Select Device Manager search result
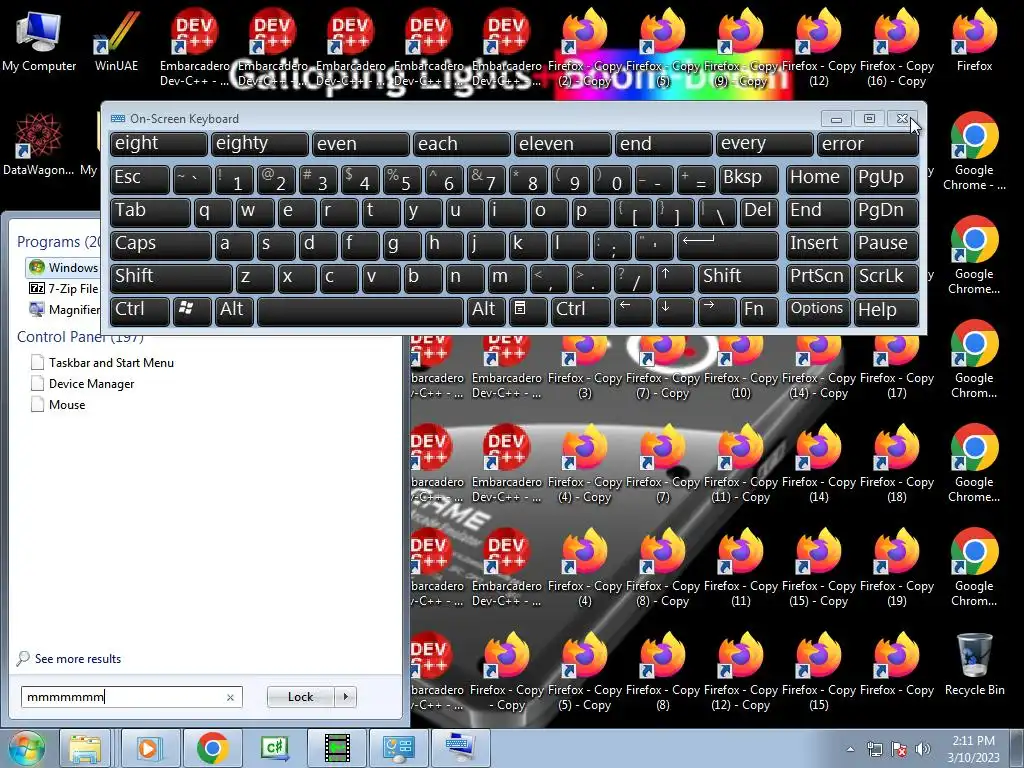The width and height of the screenshot is (1024, 768). pyautogui.click(x=82, y=383)
